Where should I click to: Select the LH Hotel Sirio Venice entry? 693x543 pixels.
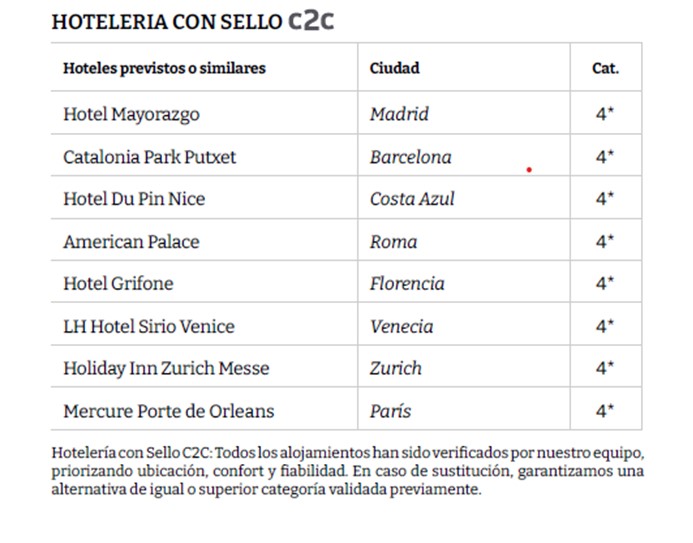click(148, 326)
